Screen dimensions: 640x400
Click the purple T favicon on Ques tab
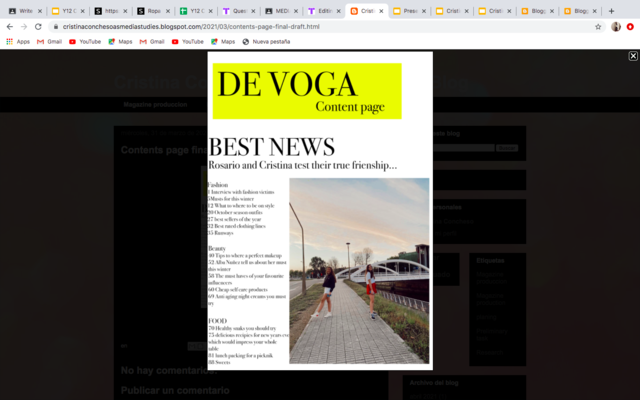coord(226,11)
